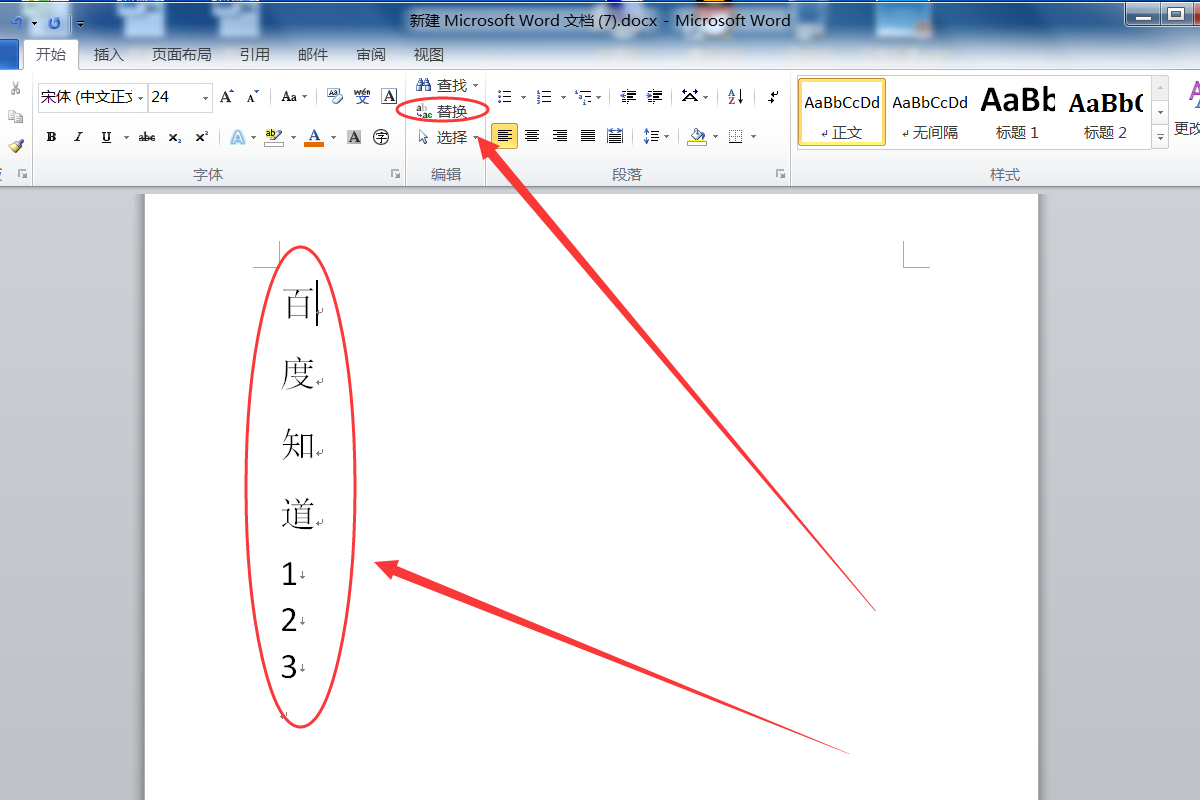This screenshot has width=1200, height=800.
Task: Toggle subscript formatting
Action: (x=174, y=137)
